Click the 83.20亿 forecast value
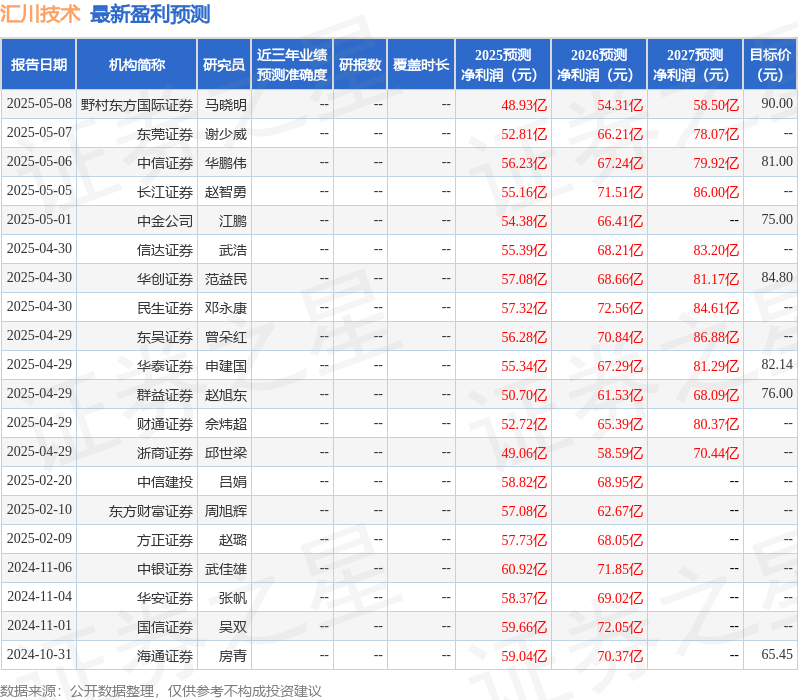798x700 pixels. 716,250
